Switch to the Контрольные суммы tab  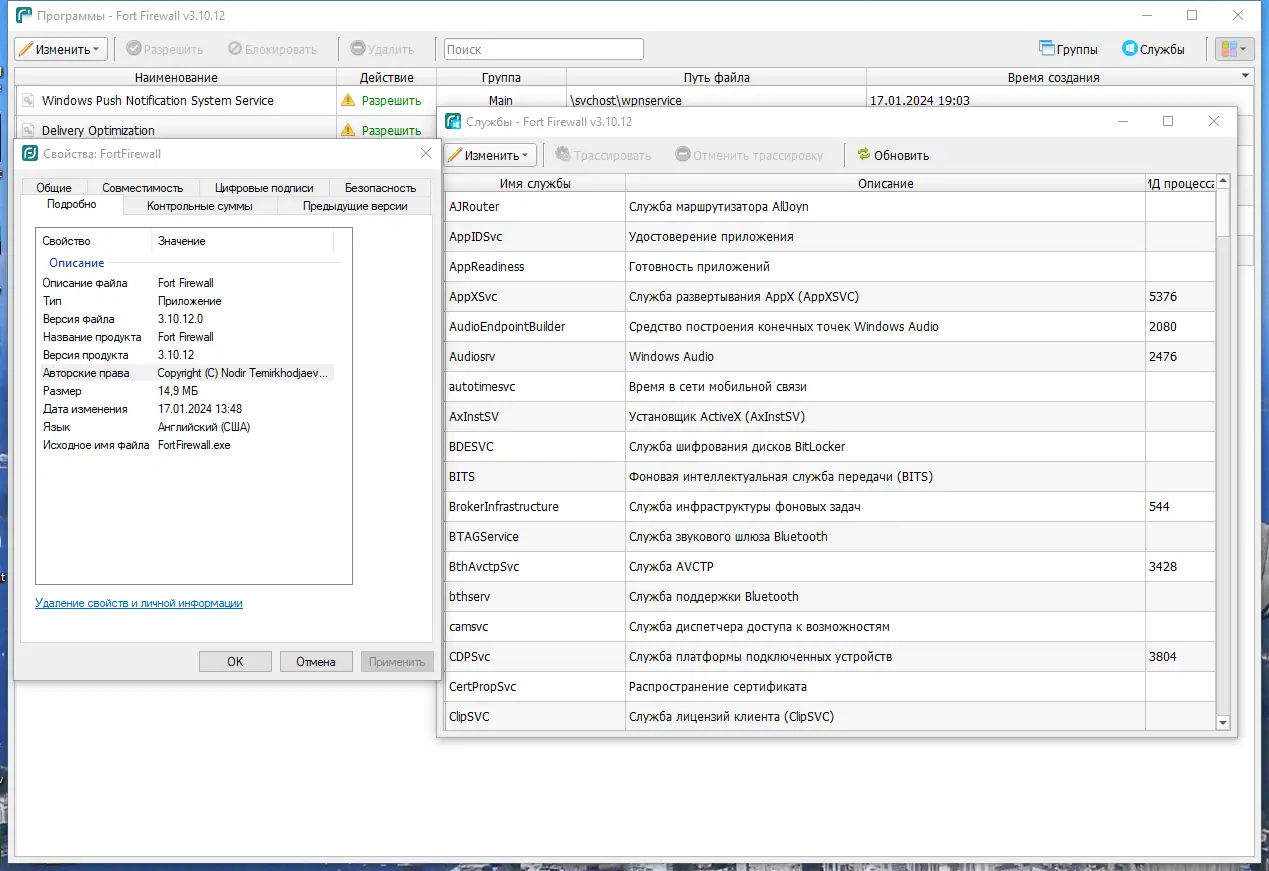(x=199, y=206)
